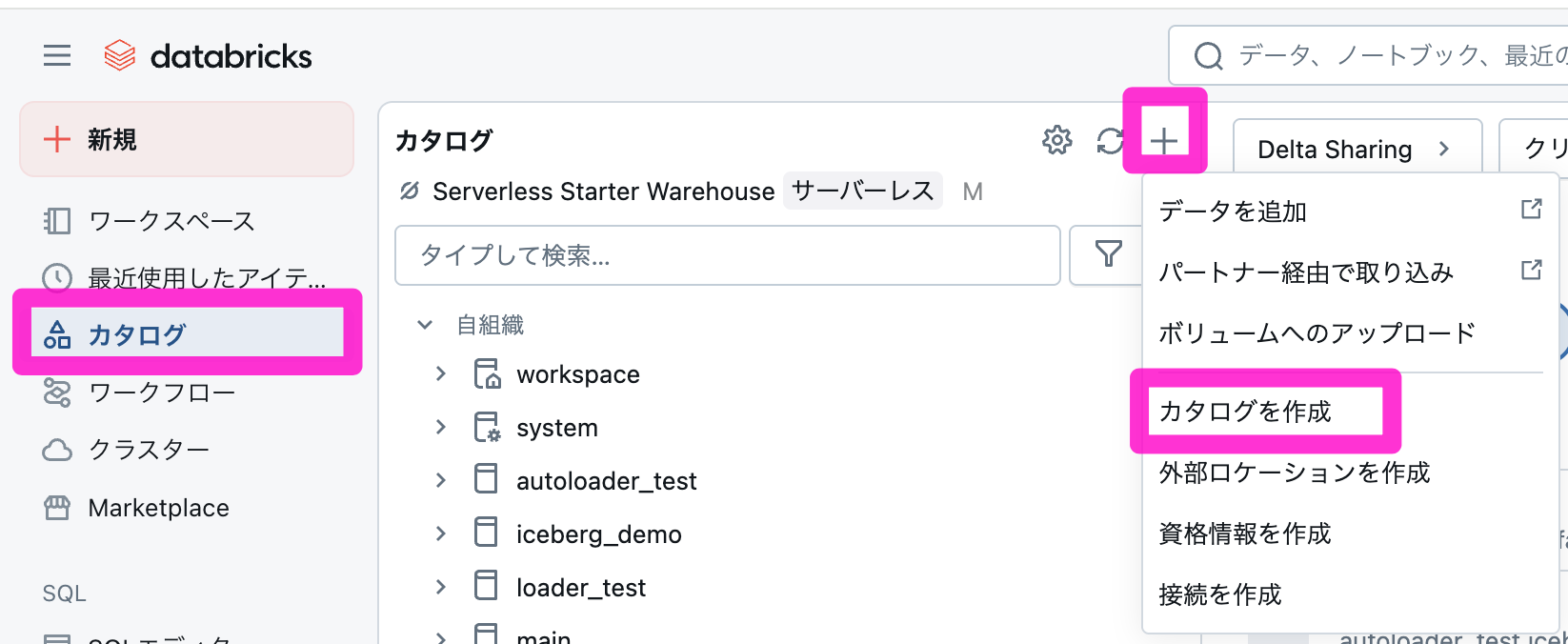Image resolution: width=1568 pixels, height=644 pixels.
Task: Open the hamburger navigation menu
Action: (x=57, y=56)
